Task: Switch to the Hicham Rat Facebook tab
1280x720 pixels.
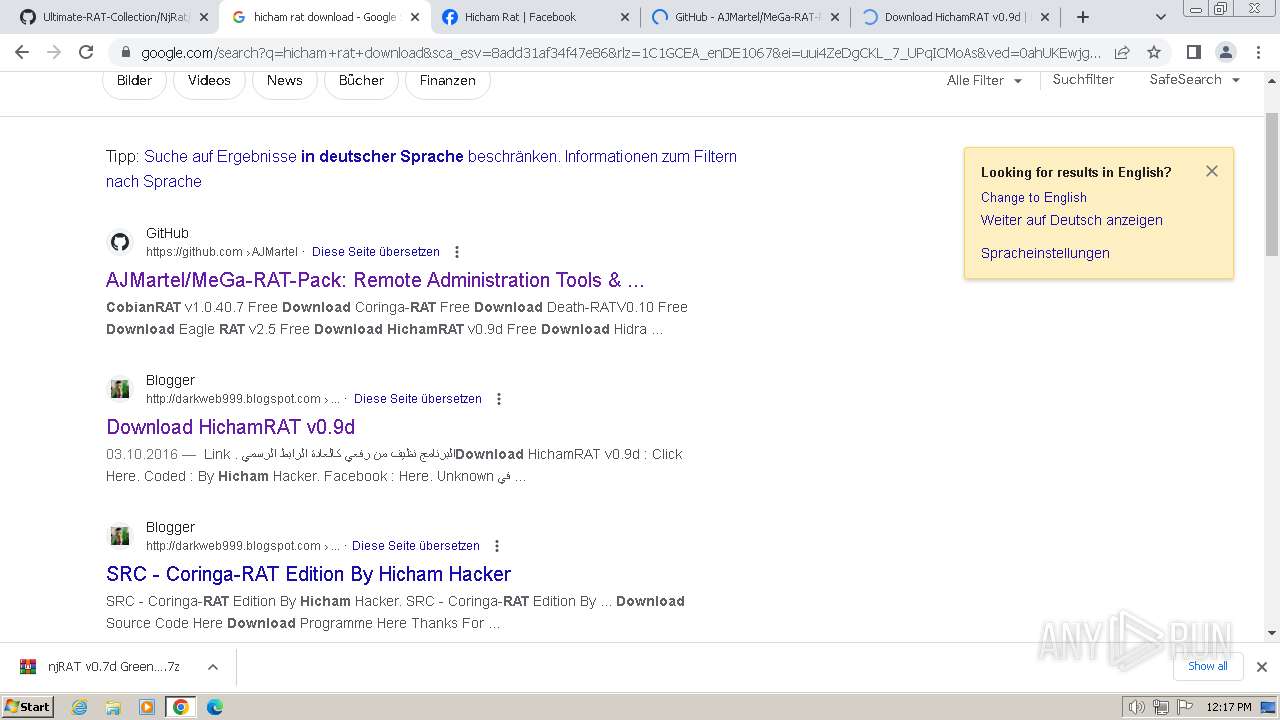Action: click(520, 17)
